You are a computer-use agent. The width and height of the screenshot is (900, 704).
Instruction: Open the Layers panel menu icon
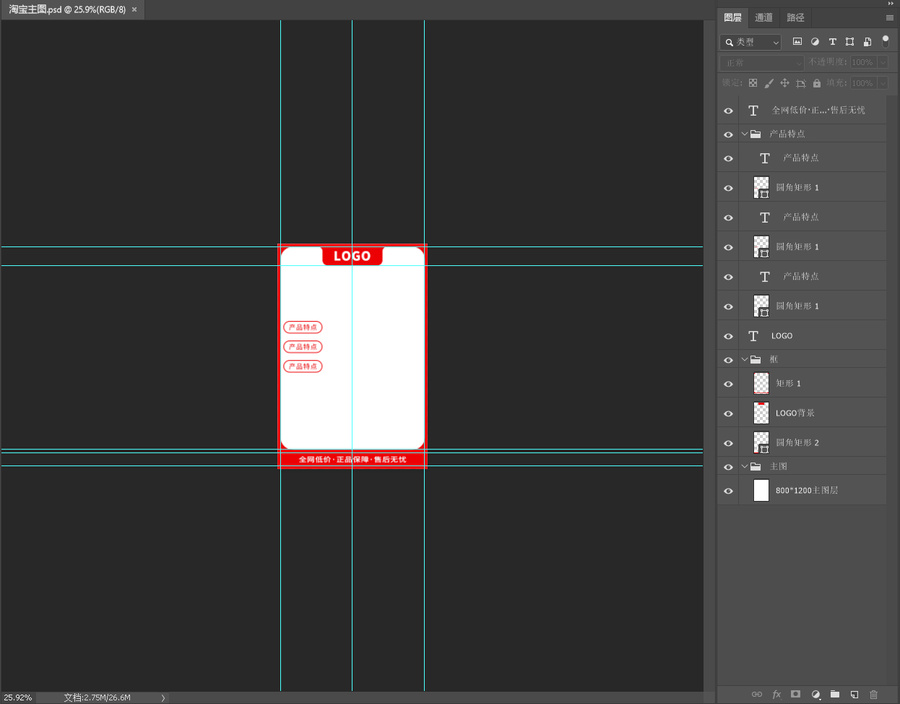click(x=890, y=18)
